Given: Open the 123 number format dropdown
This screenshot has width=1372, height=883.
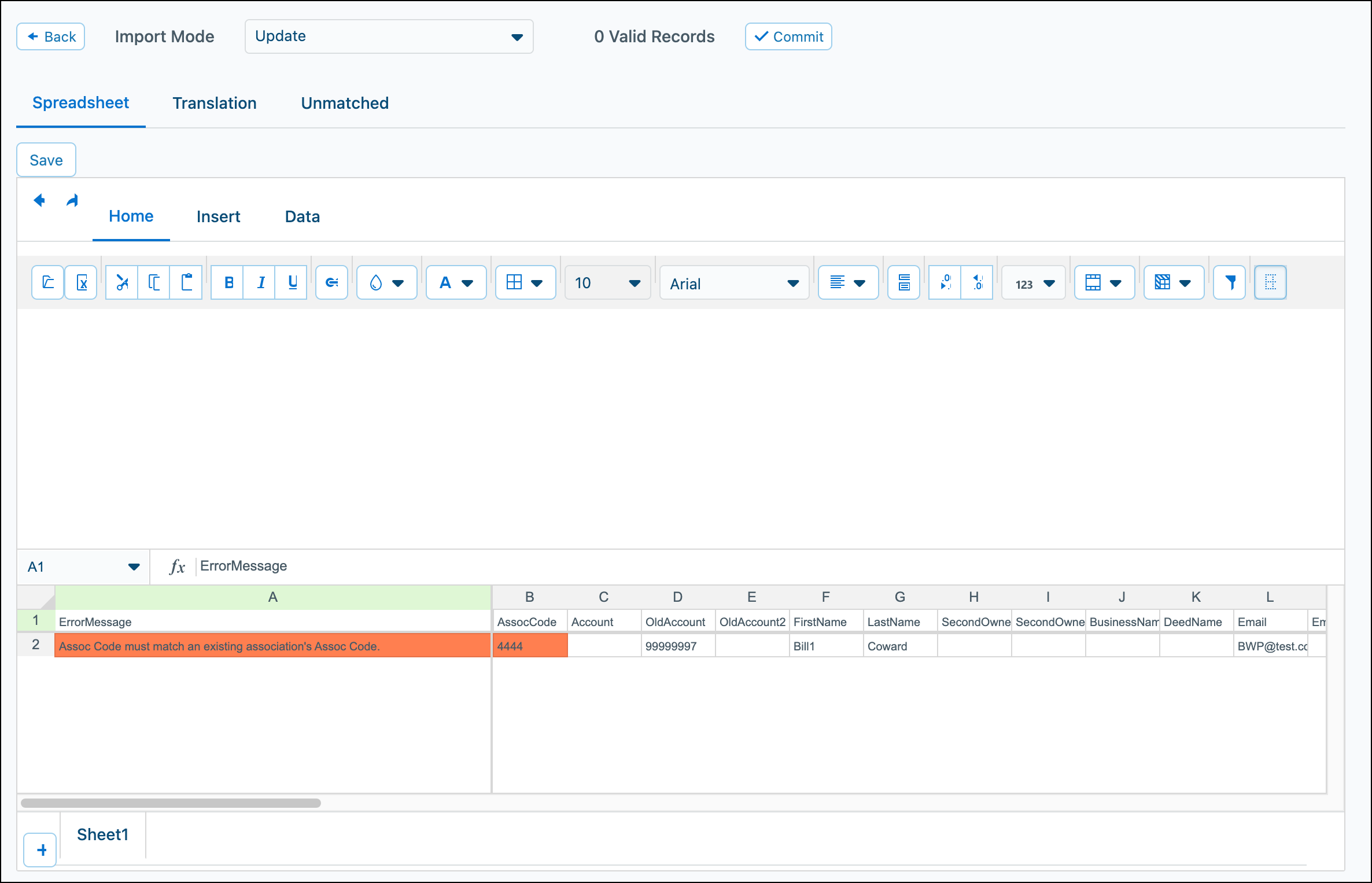Looking at the screenshot, I should tap(1034, 282).
